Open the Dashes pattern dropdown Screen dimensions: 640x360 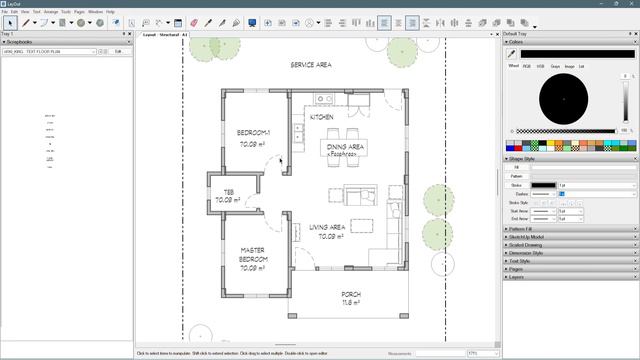pos(543,194)
